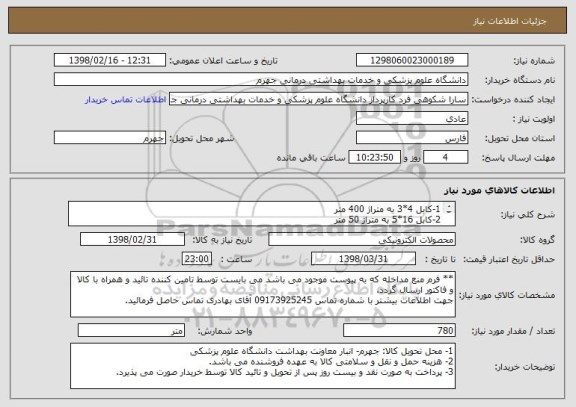
Task: Click the استان محل تحویل field showing فارس
Action: [x=412, y=138]
